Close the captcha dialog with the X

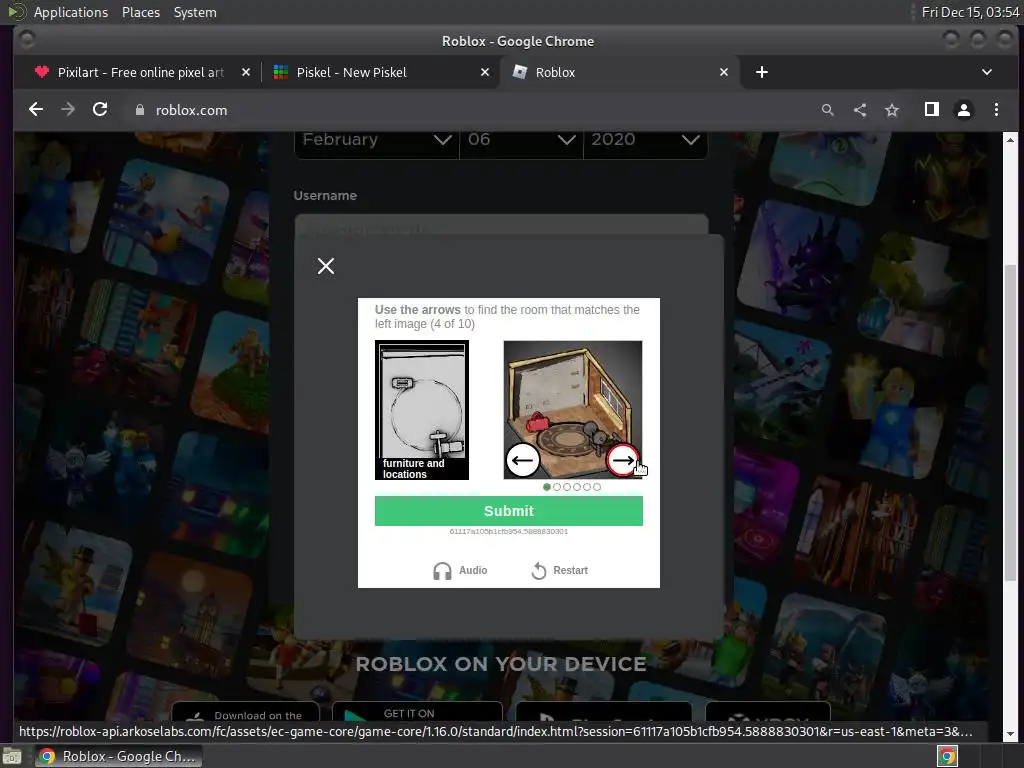[326, 266]
